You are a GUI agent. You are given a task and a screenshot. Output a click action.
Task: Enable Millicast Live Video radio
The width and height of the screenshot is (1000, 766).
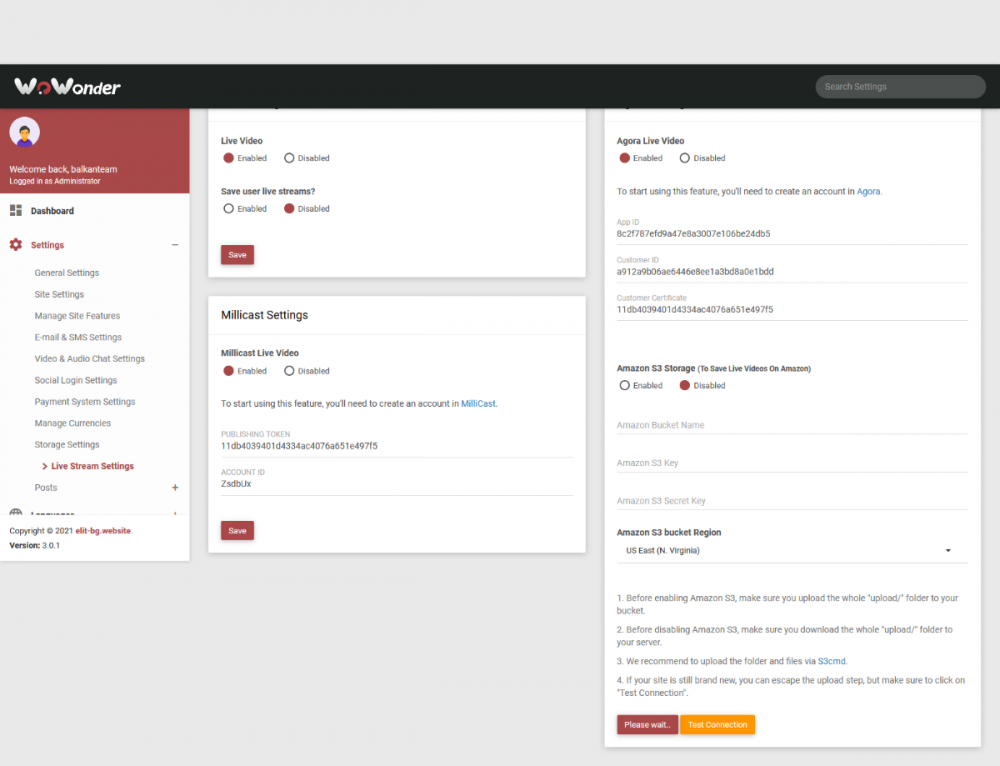(x=228, y=371)
